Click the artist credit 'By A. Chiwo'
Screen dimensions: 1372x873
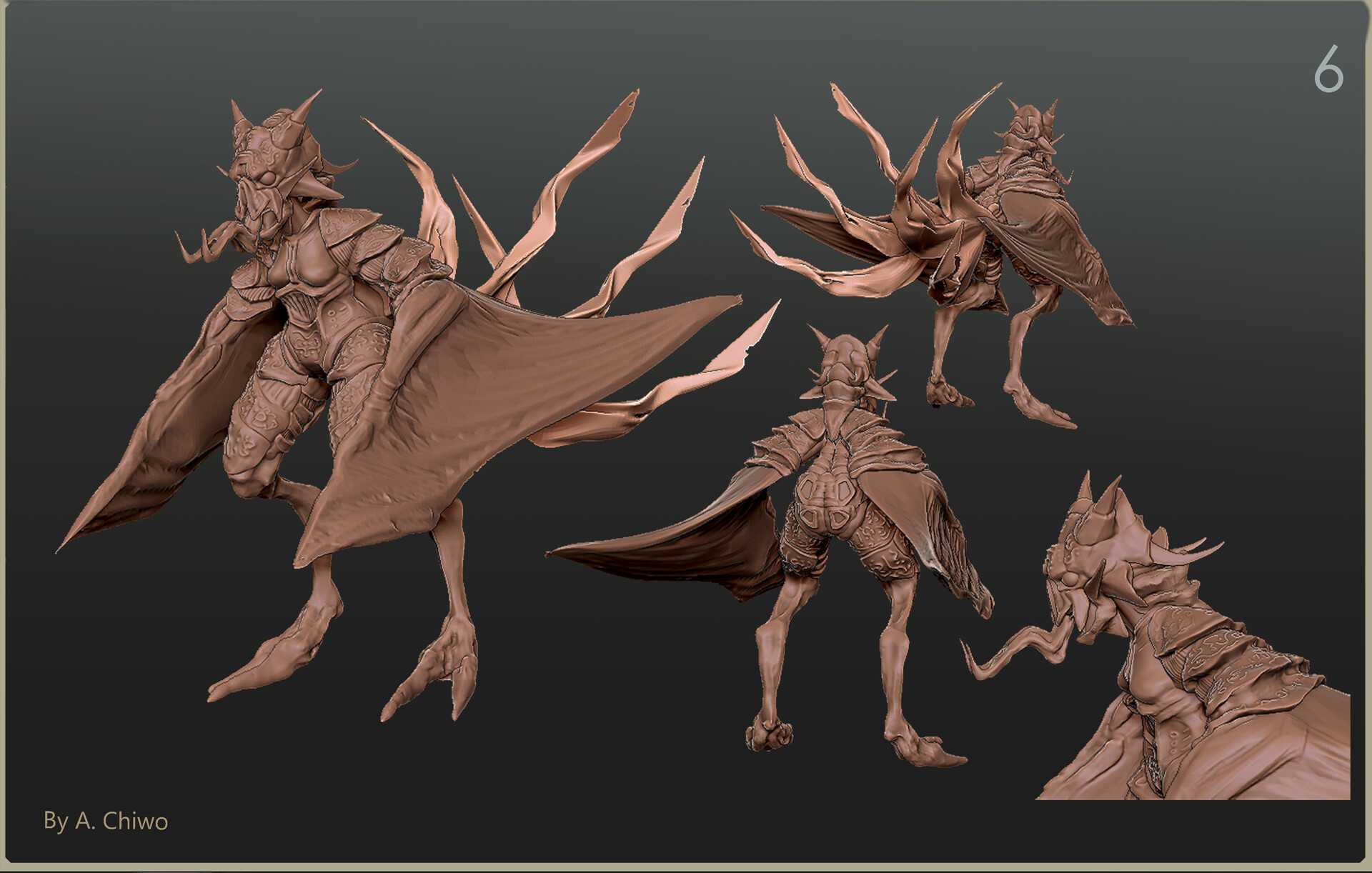106,823
